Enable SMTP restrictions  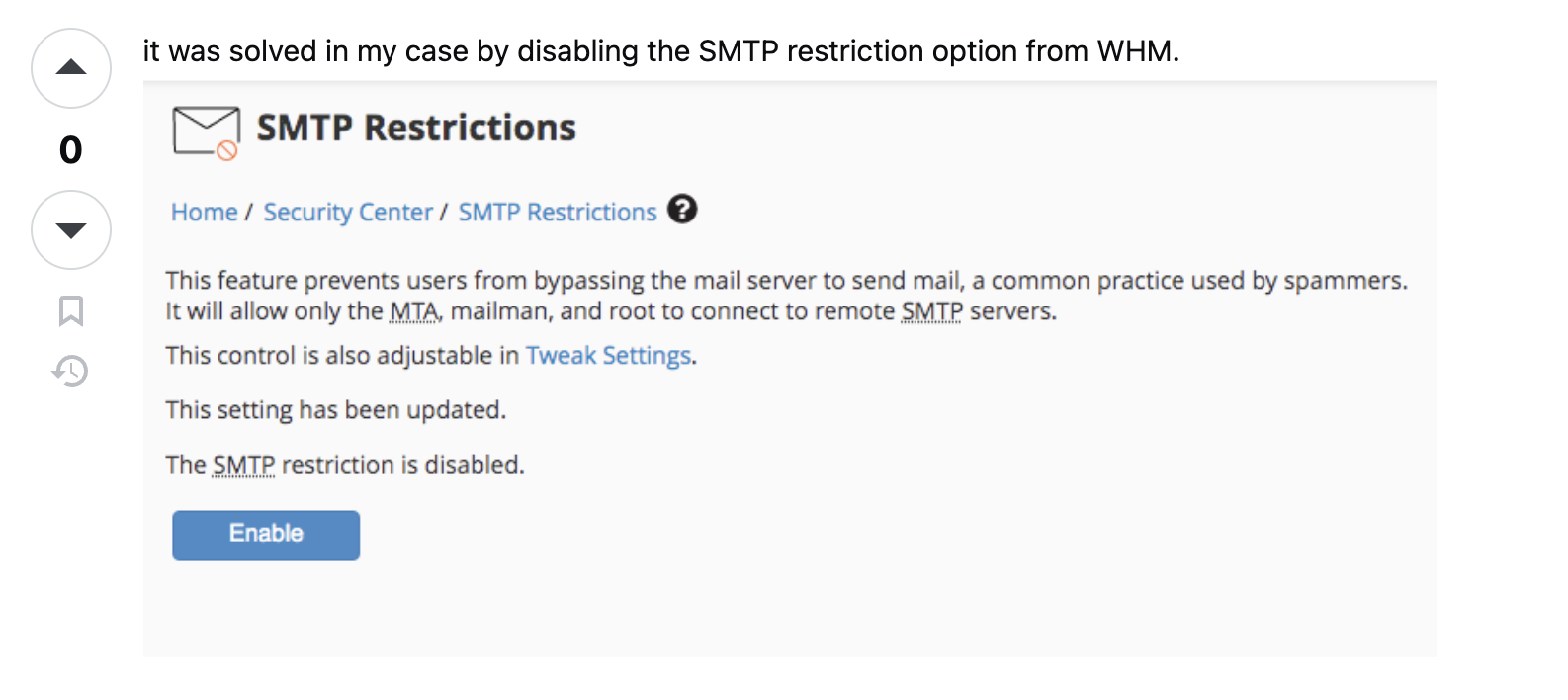click(265, 535)
